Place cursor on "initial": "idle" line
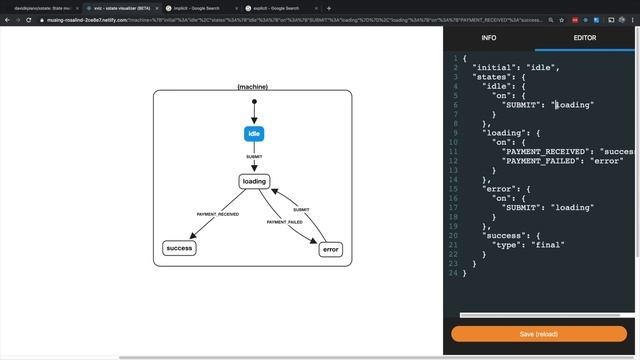This screenshot has width=640, height=360. point(516,68)
